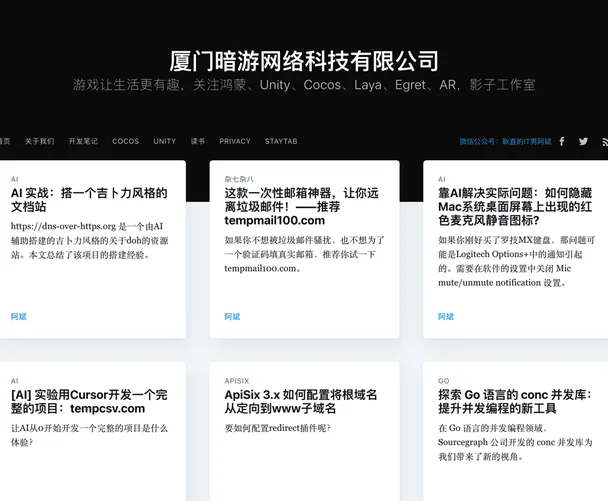This screenshot has height=501, width=608.
Task: Click the GO category tag
Action: click(x=444, y=381)
